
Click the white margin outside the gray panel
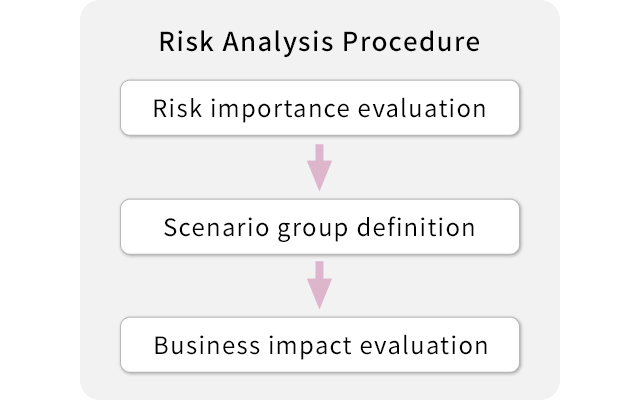(40, 200)
